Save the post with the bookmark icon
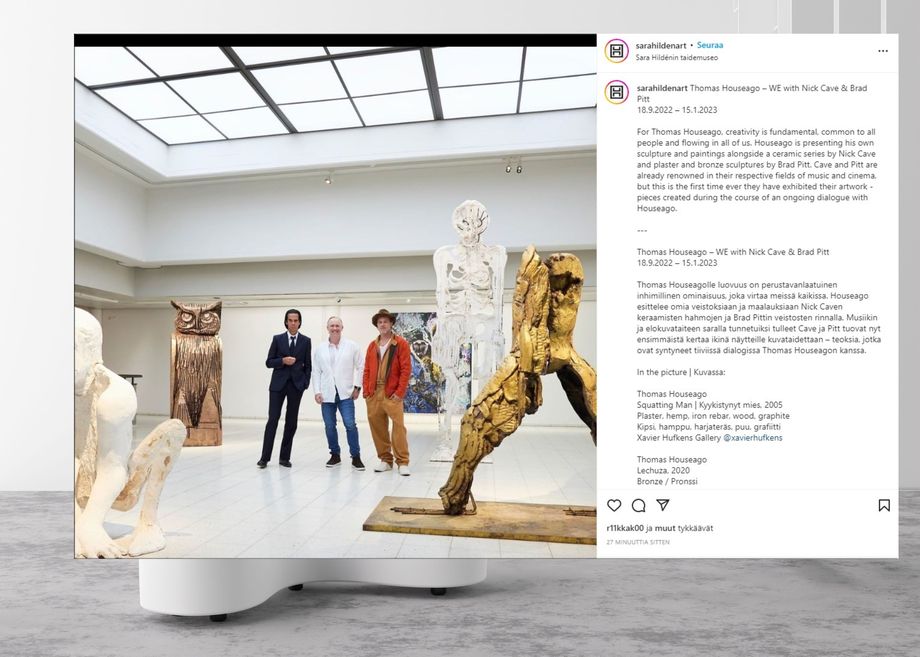 tap(884, 505)
